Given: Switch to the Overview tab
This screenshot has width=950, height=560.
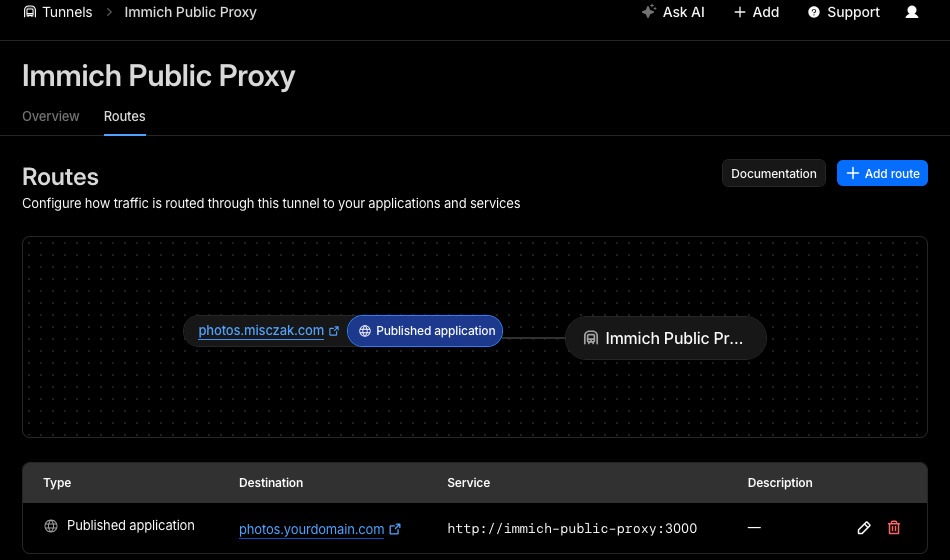Looking at the screenshot, I should (51, 116).
